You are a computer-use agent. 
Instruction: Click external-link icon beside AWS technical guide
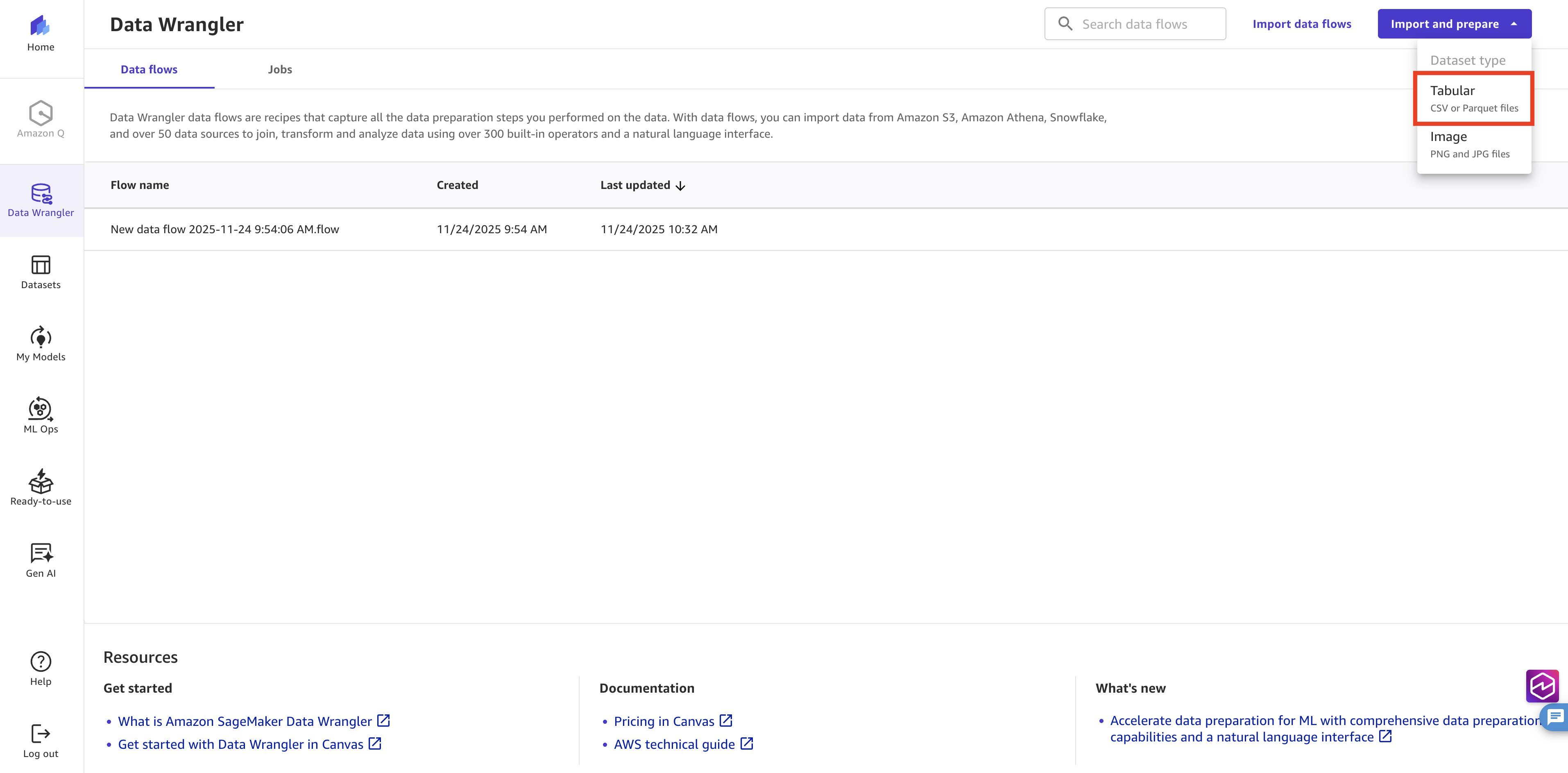747,744
